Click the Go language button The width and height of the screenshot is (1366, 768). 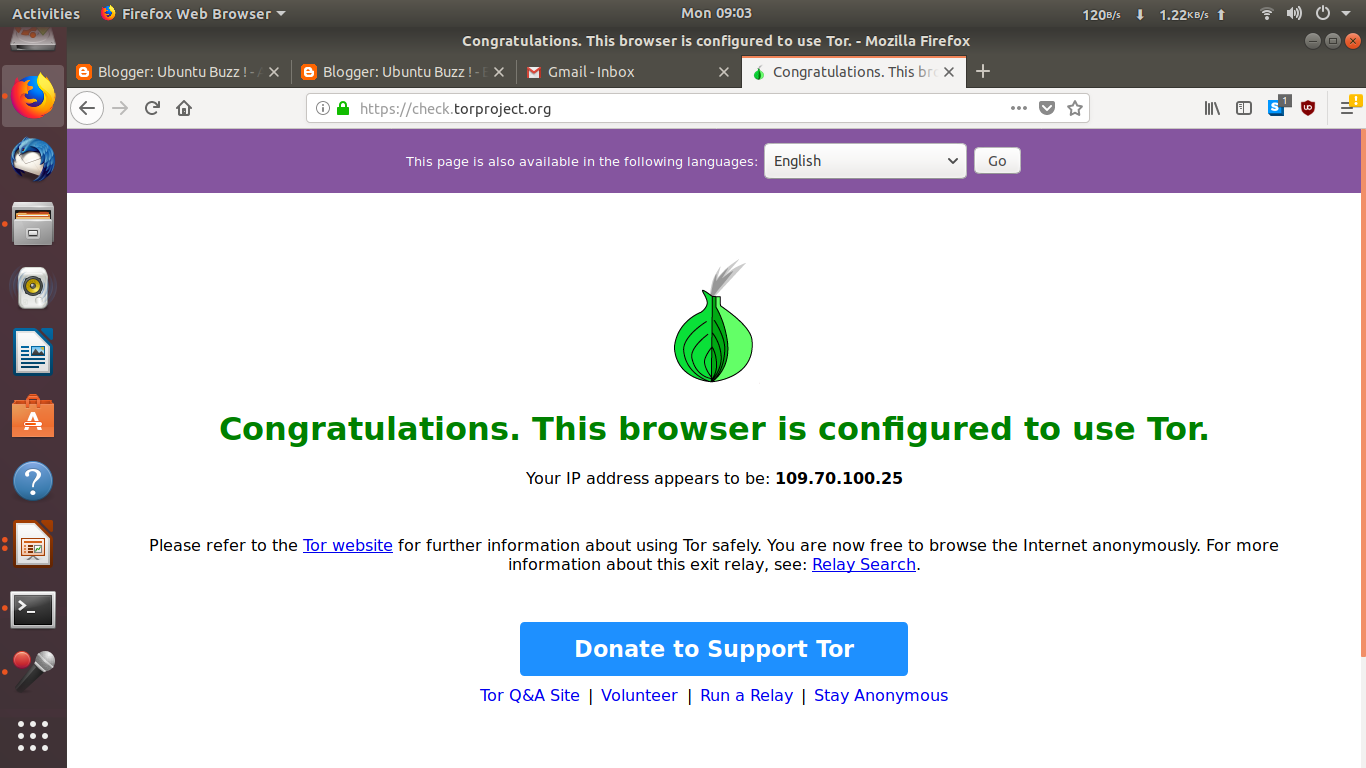pos(997,161)
